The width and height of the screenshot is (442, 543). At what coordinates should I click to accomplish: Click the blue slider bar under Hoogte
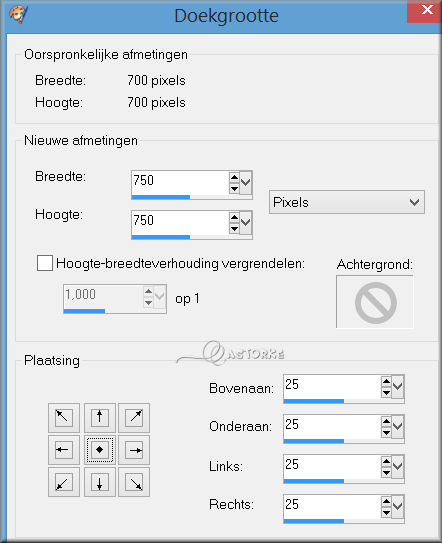pyautogui.click(x=161, y=237)
